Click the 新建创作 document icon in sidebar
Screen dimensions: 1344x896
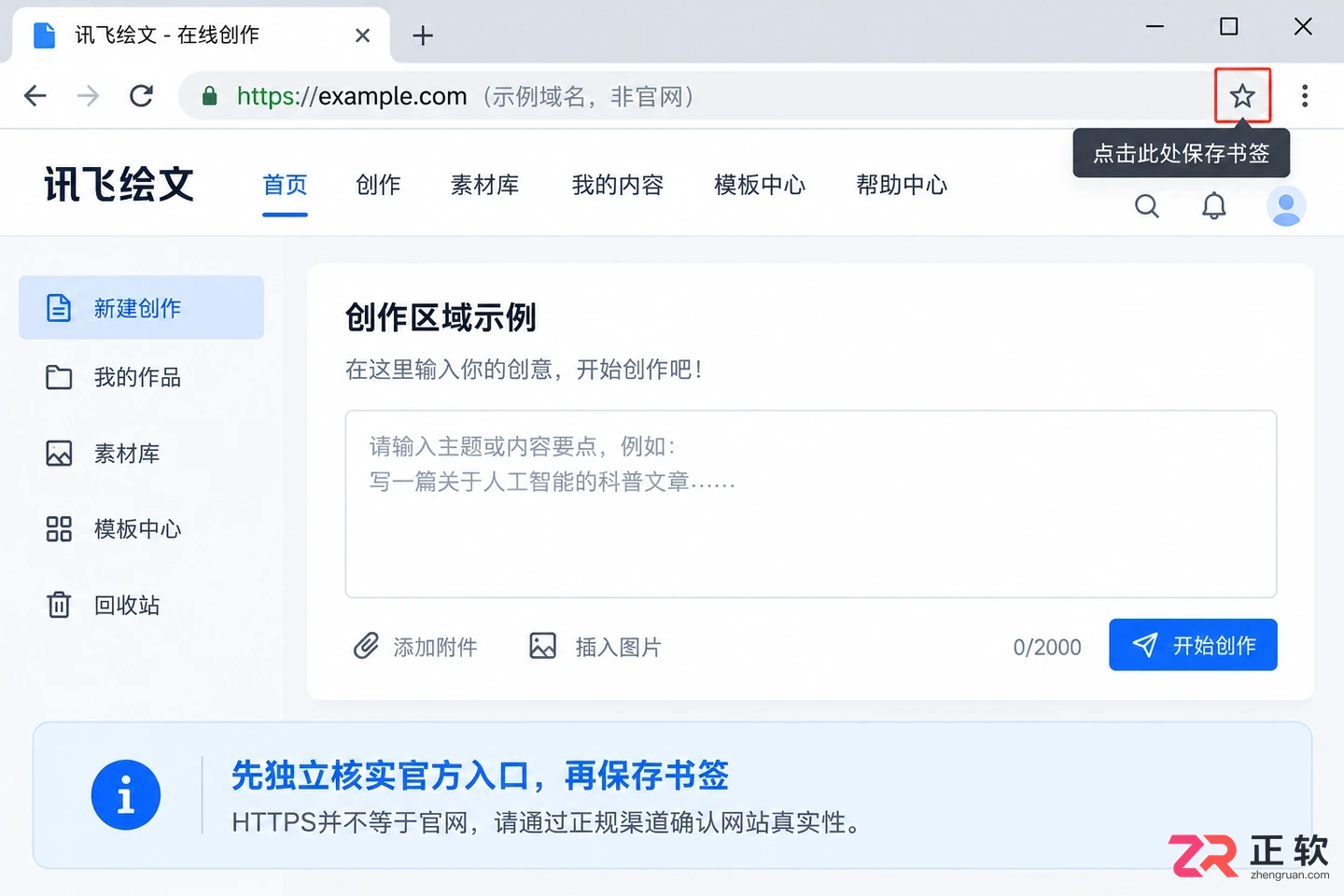59,308
